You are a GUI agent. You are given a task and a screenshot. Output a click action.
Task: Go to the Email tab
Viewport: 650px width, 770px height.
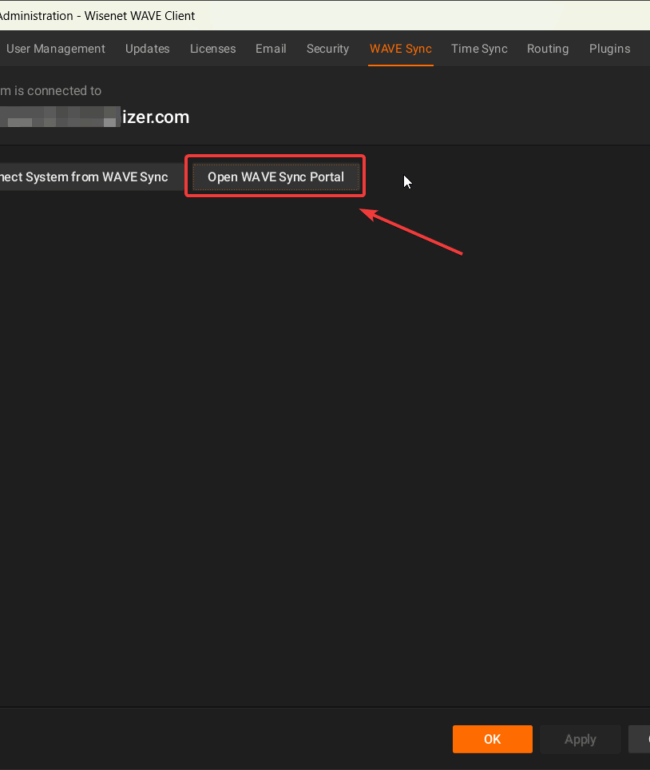pos(271,49)
